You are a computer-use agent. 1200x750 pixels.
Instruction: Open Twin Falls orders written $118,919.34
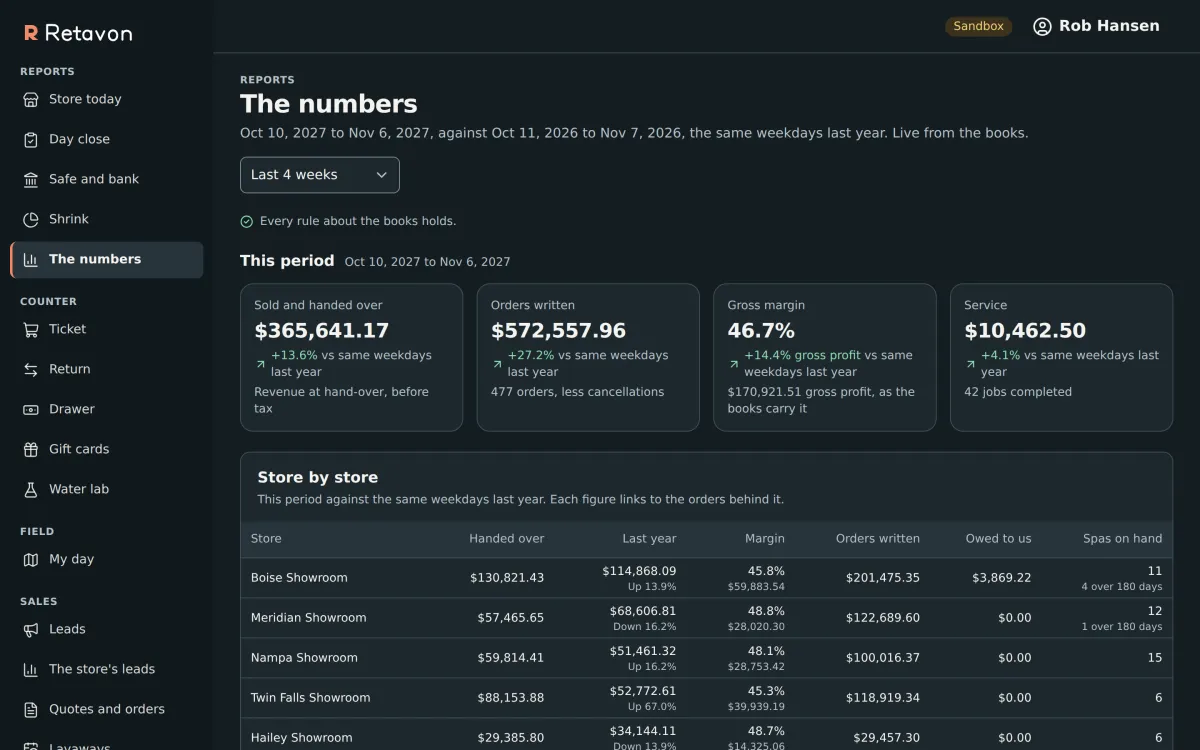pyautogui.click(x=883, y=698)
